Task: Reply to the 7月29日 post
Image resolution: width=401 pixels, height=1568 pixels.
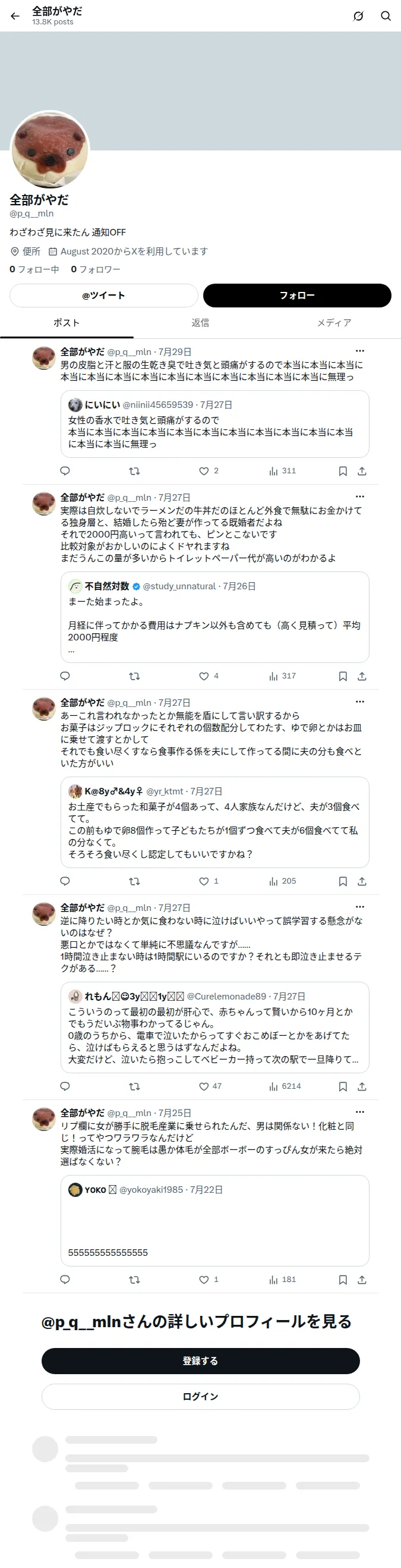Action: click(x=65, y=471)
